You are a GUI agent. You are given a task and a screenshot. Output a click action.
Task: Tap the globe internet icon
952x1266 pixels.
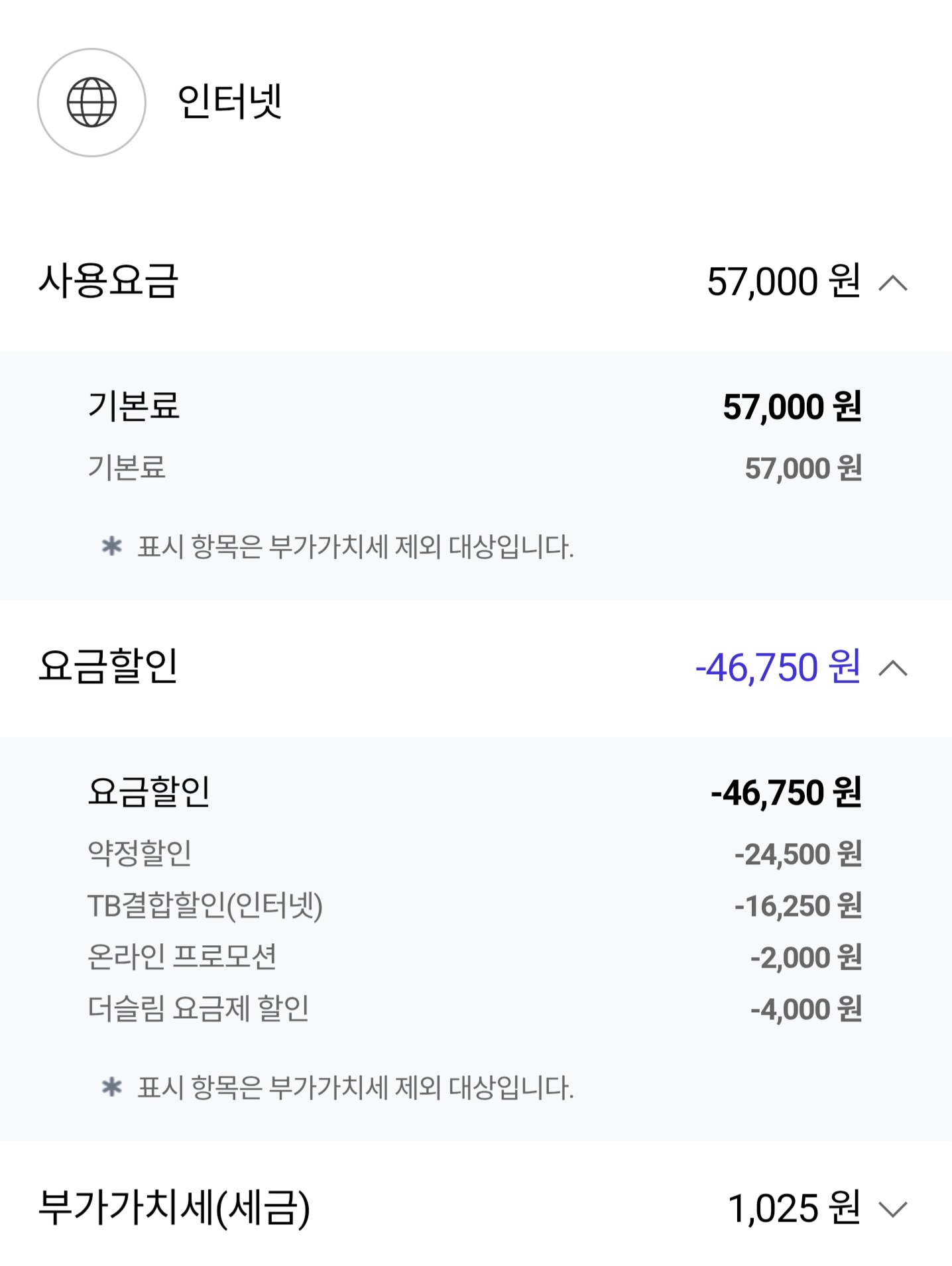91,103
